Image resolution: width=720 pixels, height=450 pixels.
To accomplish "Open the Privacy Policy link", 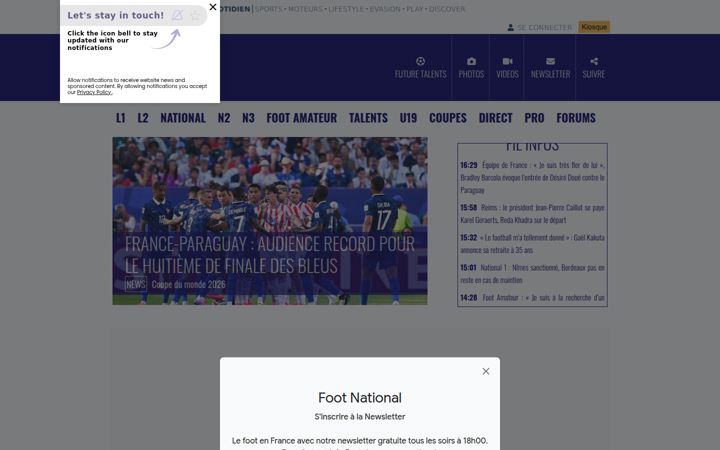I will [94, 92].
